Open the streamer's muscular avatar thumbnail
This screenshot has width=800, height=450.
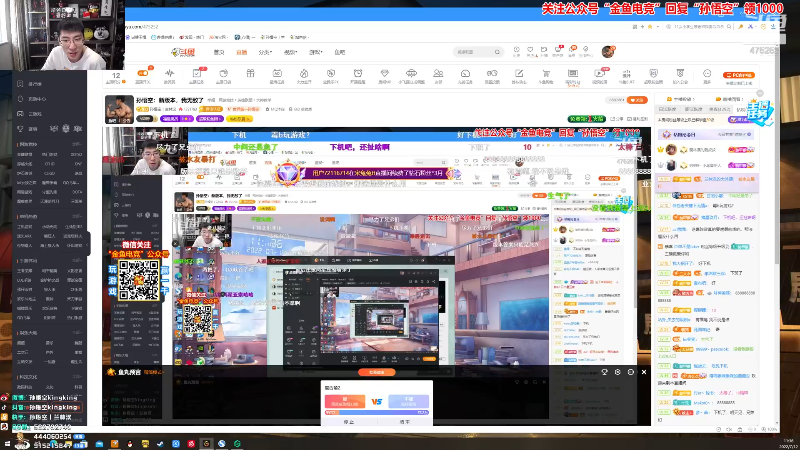coord(119,109)
